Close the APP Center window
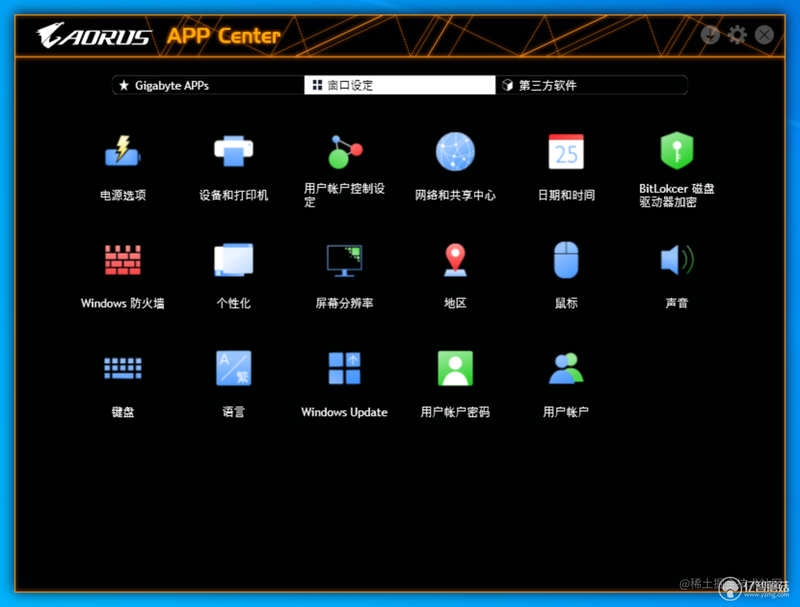800x607 pixels. coord(764,35)
